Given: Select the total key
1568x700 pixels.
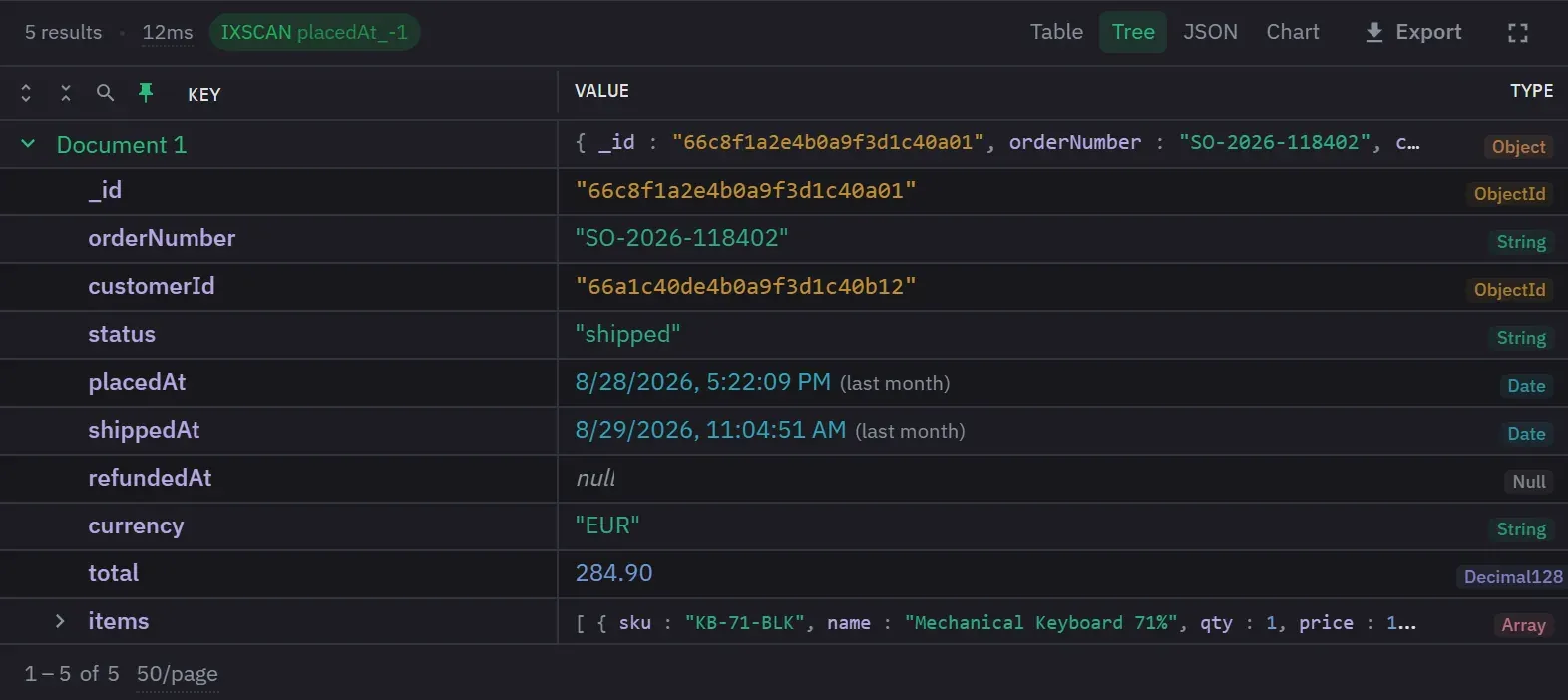Looking at the screenshot, I should (x=113, y=573).
